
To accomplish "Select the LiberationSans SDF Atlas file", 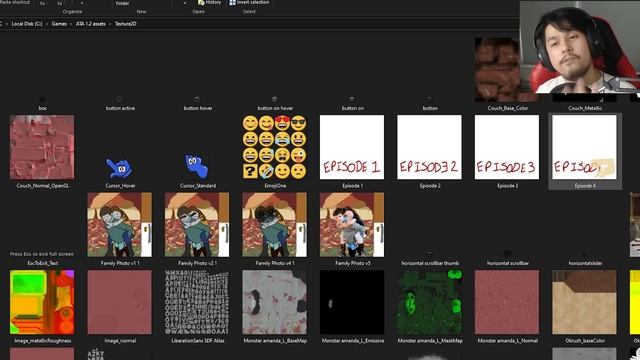I will click(x=197, y=302).
